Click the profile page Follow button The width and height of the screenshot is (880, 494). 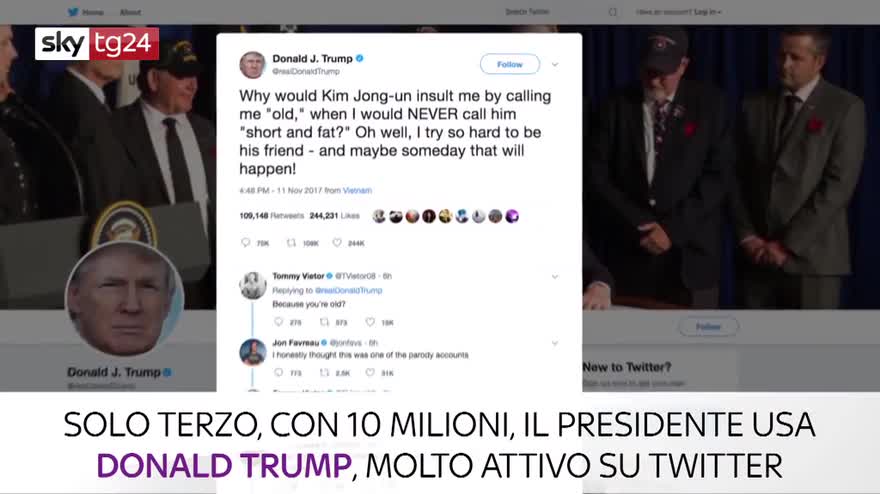708,326
